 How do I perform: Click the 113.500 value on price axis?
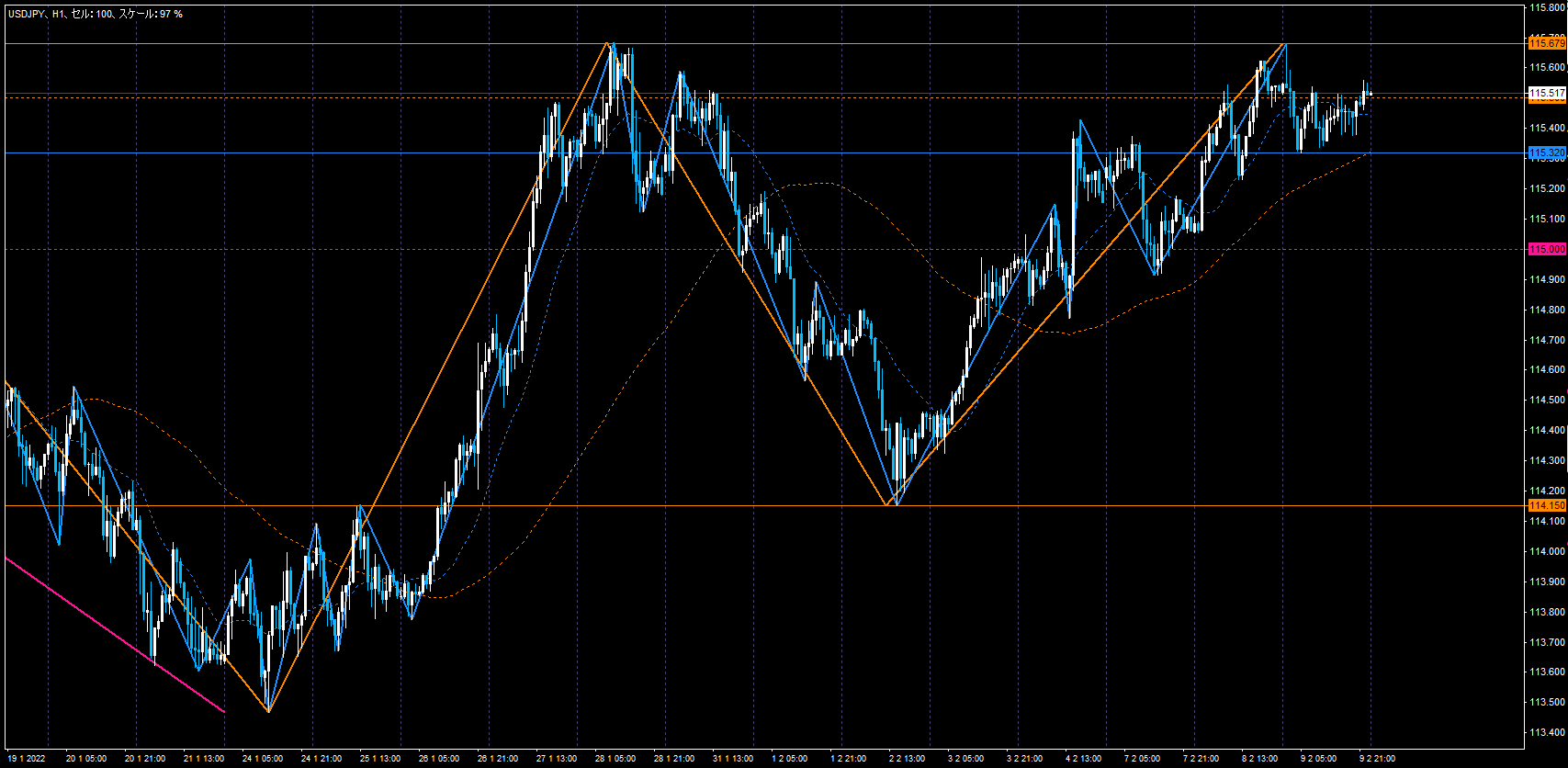click(x=1547, y=702)
